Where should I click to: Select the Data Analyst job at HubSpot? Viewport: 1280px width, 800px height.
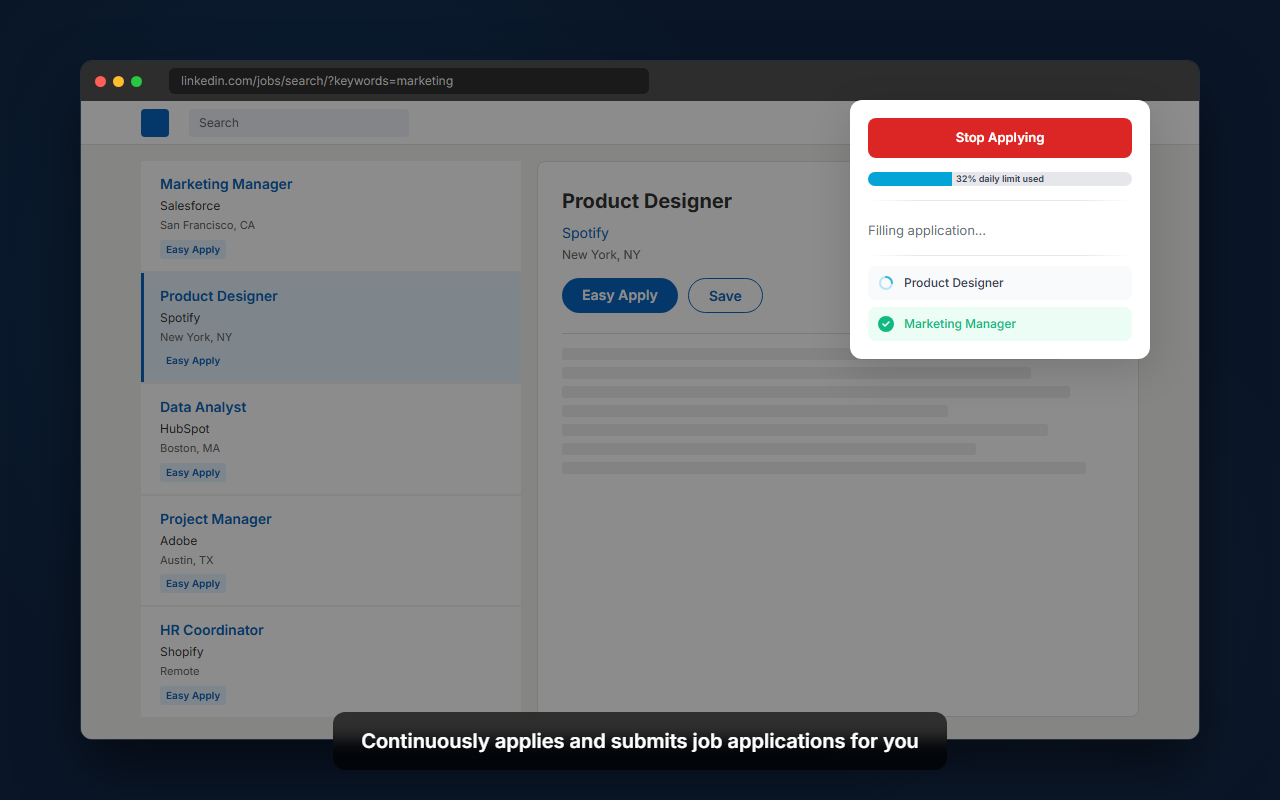coord(203,407)
